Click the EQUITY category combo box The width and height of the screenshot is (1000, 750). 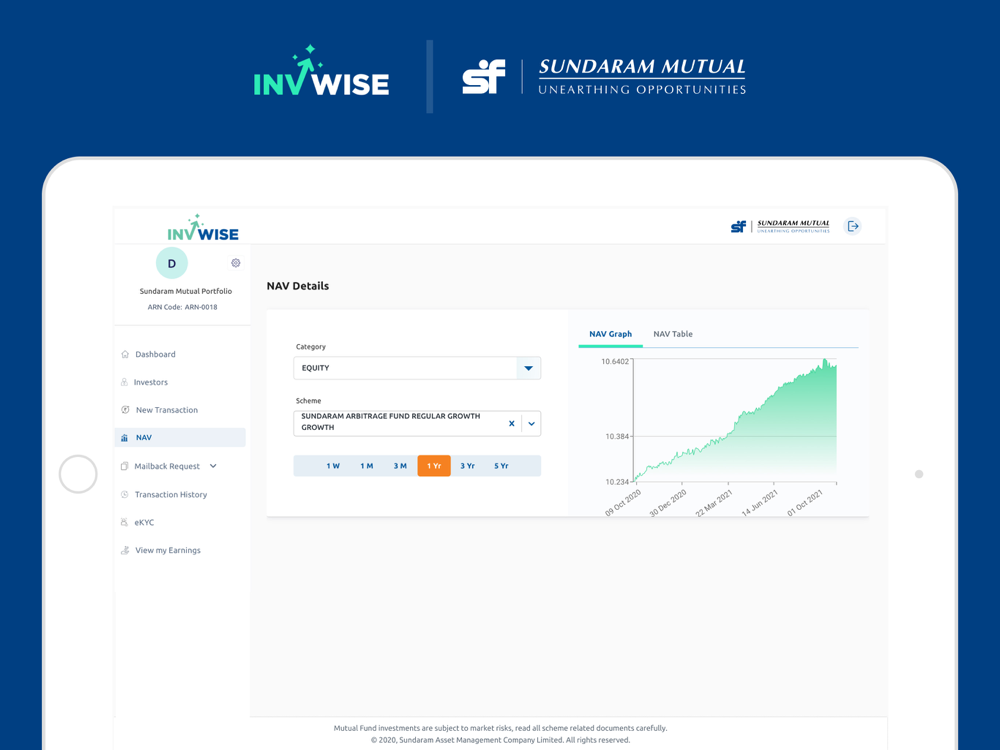click(x=417, y=368)
